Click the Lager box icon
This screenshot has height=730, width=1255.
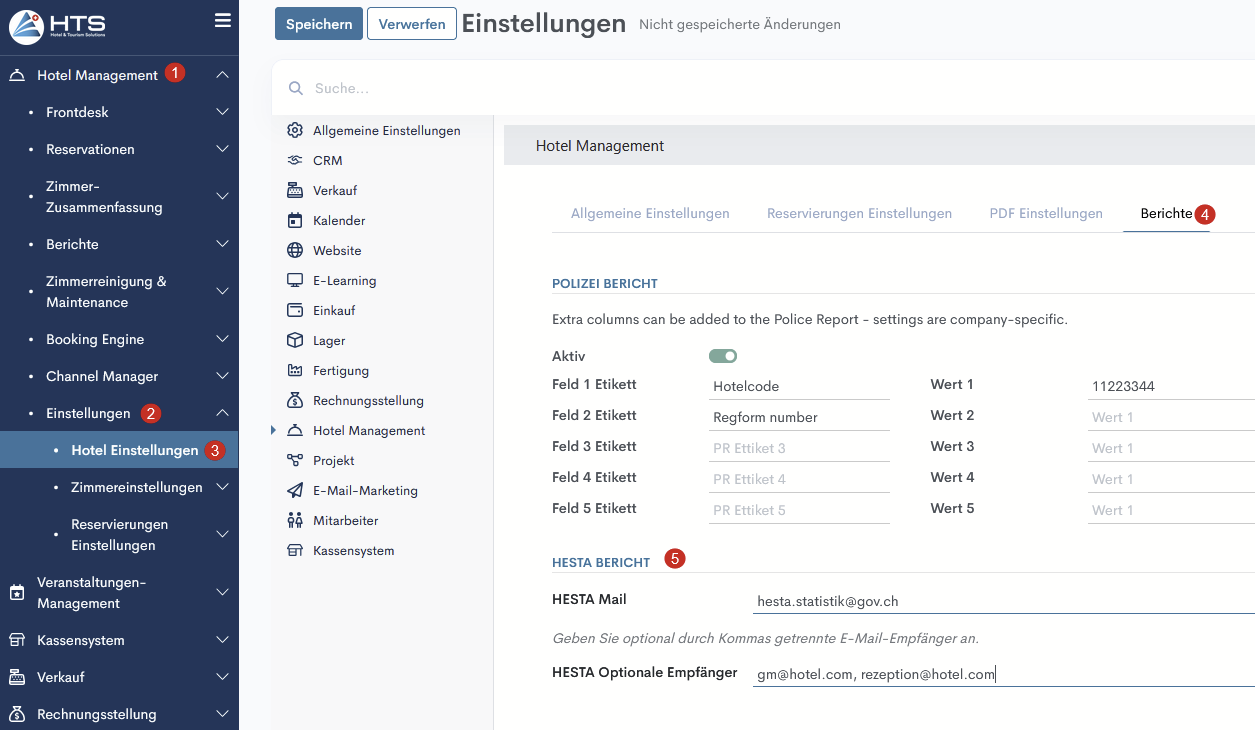coord(294,340)
